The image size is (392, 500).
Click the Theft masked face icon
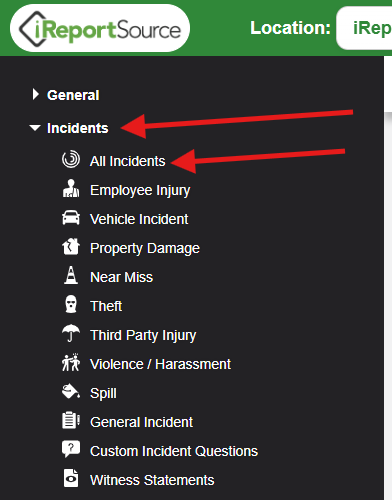pos(71,304)
